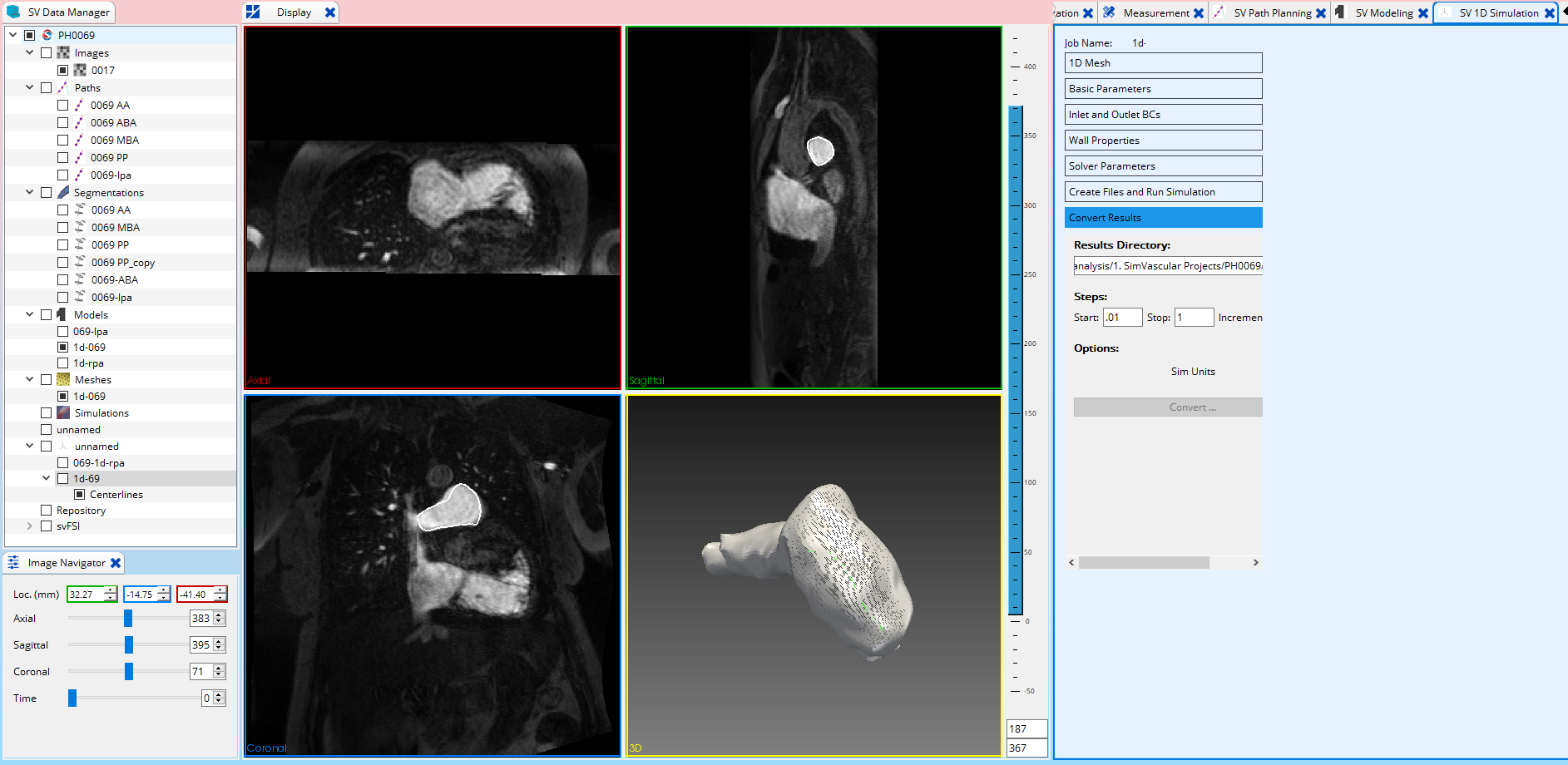Viewport: 1568px width, 765px height.
Task: Click the SV Modeling tab icon
Action: pyautogui.click(x=1339, y=12)
